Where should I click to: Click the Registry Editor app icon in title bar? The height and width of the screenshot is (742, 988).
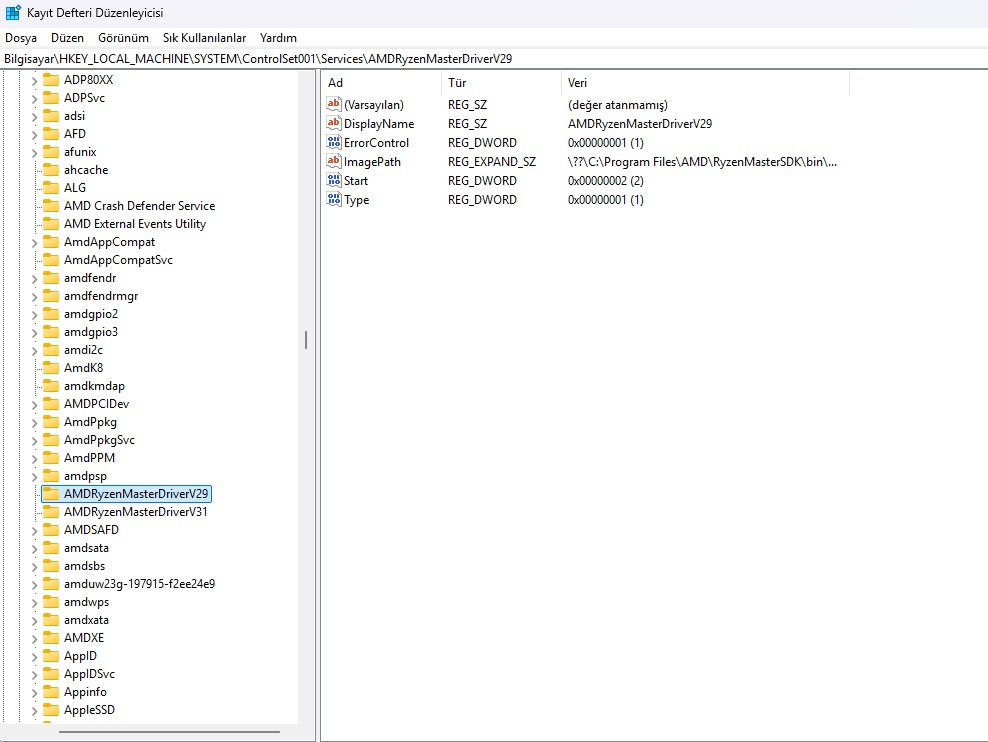(13, 13)
